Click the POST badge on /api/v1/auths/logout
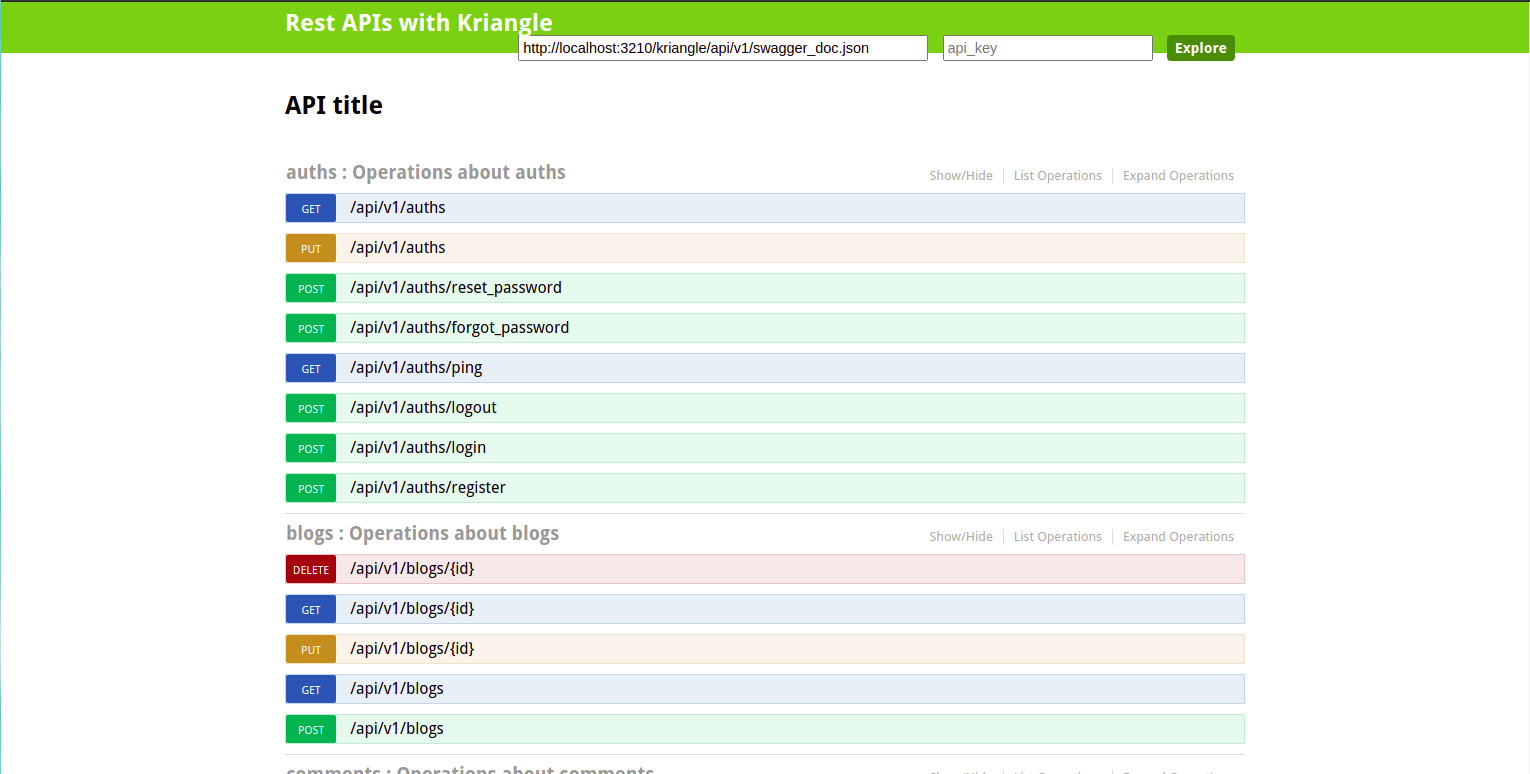The width and height of the screenshot is (1530, 774). (x=310, y=408)
